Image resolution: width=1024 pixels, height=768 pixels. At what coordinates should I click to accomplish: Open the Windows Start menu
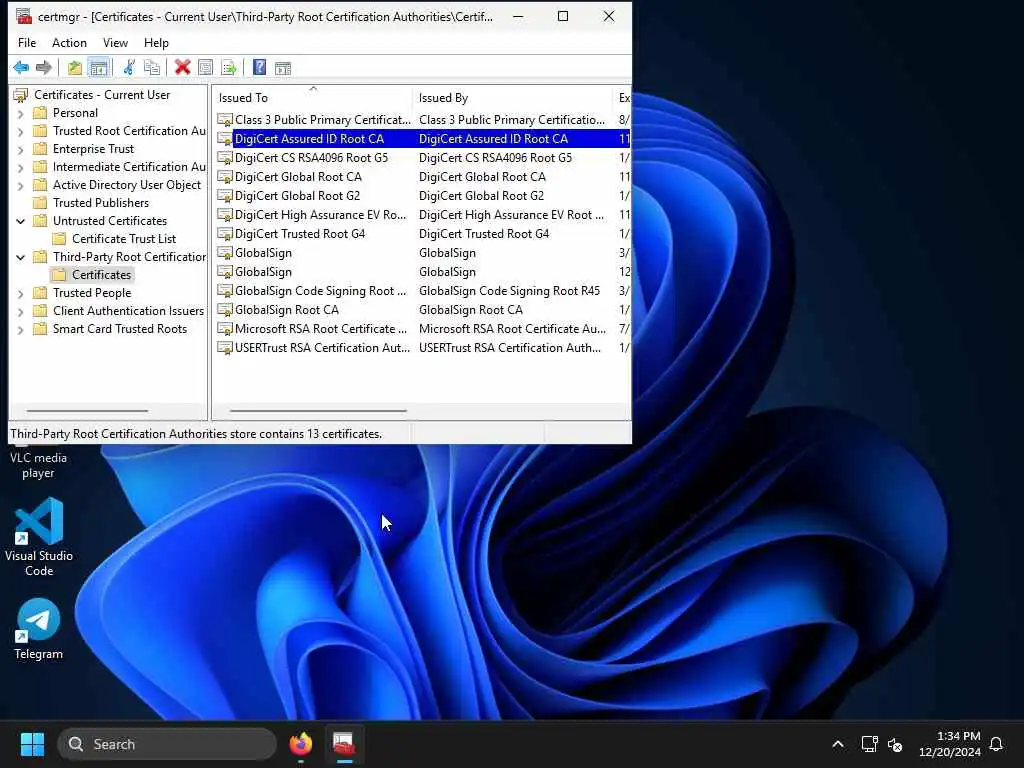[32, 744]
